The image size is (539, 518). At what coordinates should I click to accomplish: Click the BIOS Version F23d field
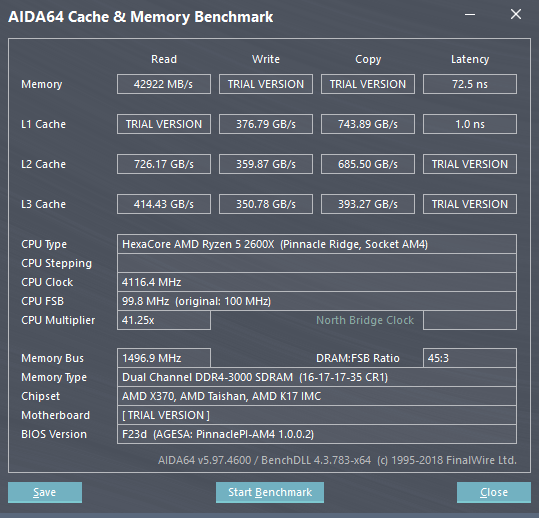point(317,434)
